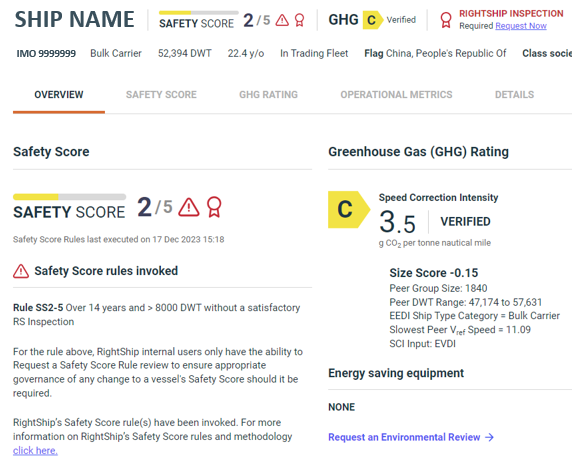
Task: Click the Peer Group Size: 1840 line
Action: (x=438, y=288)
